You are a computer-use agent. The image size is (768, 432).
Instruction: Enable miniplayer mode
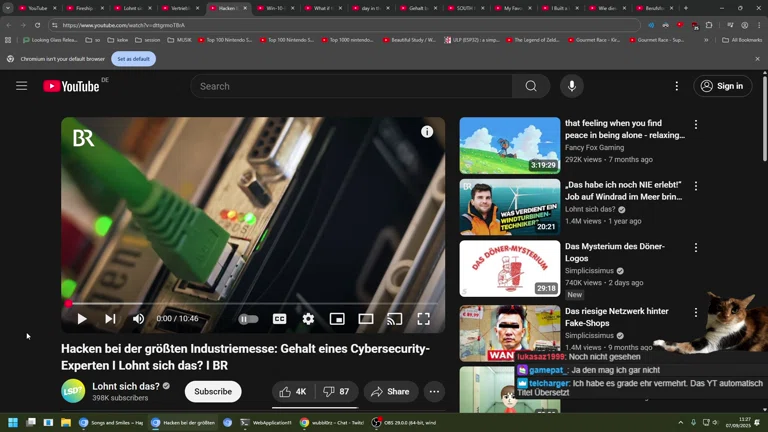tap(337, 319)
